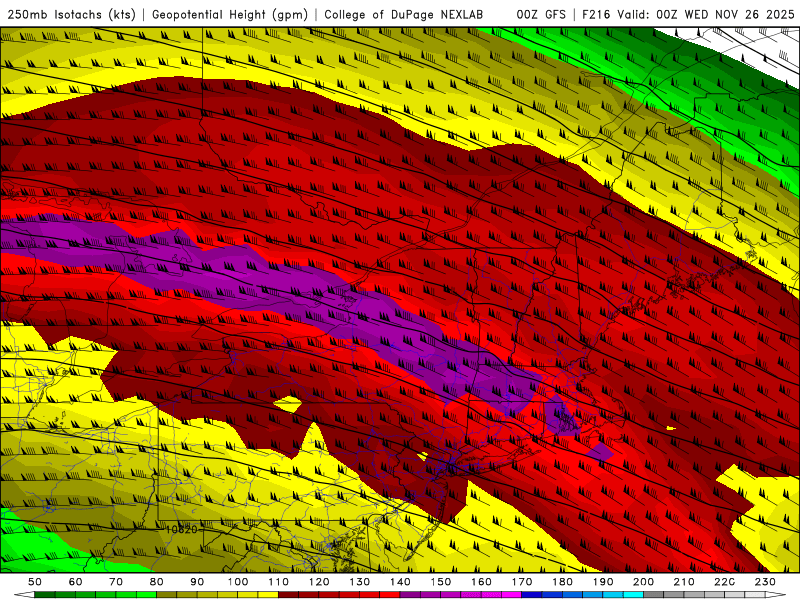Click the '80' value on the color scale
The width and height of the screenshot is (800, 600).
click(157, 582)
